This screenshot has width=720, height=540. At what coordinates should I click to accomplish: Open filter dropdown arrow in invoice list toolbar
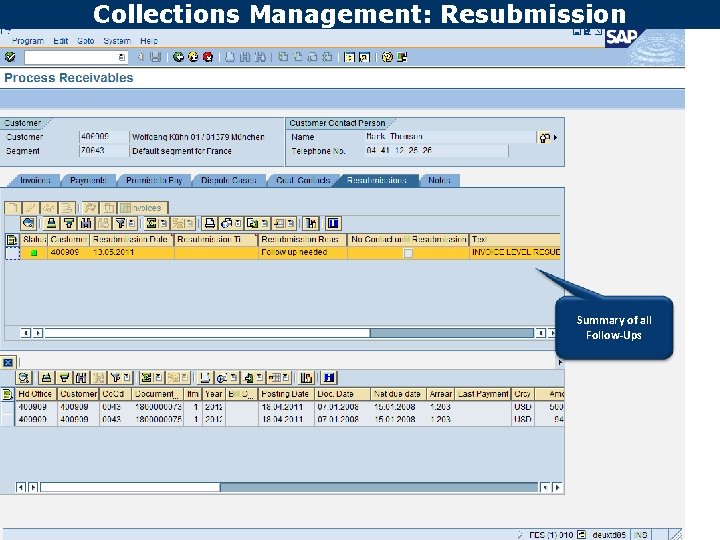coord(127,378)
